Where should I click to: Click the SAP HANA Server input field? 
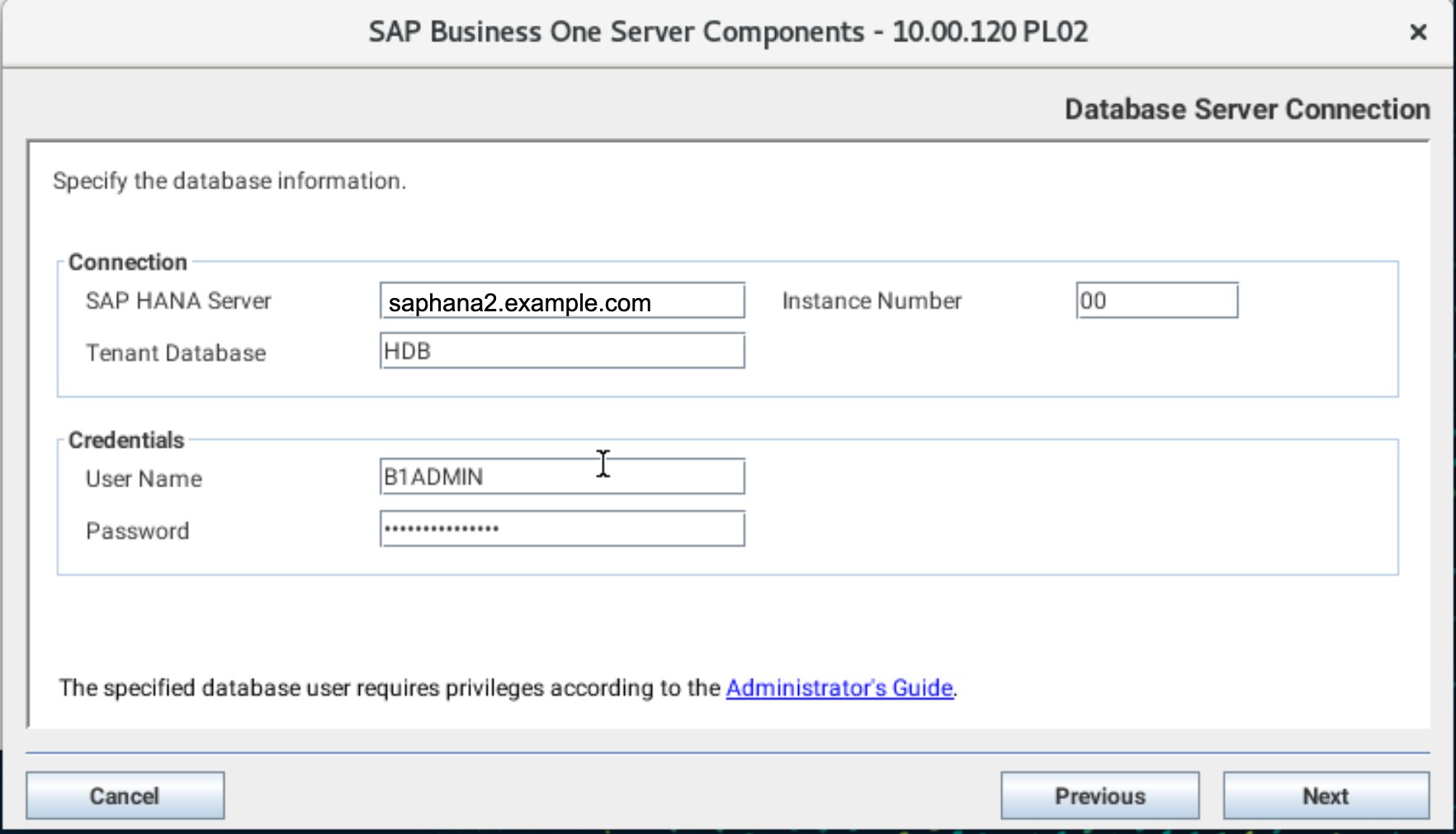[x=562, y=301]
